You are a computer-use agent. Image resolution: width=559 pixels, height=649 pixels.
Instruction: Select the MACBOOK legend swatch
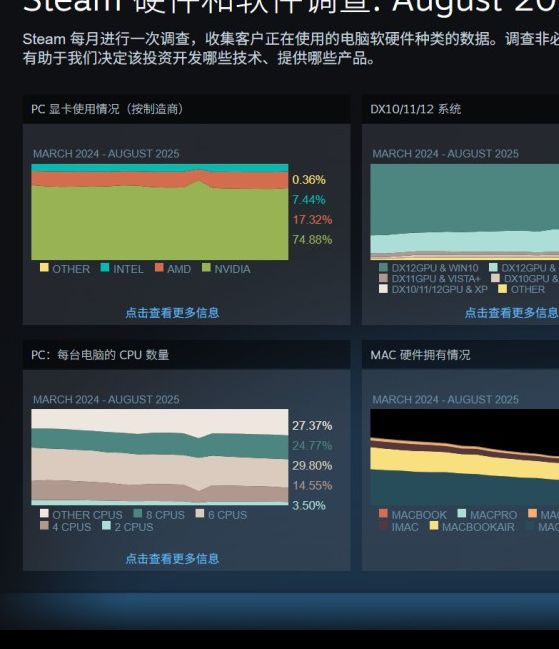(383, 514)
